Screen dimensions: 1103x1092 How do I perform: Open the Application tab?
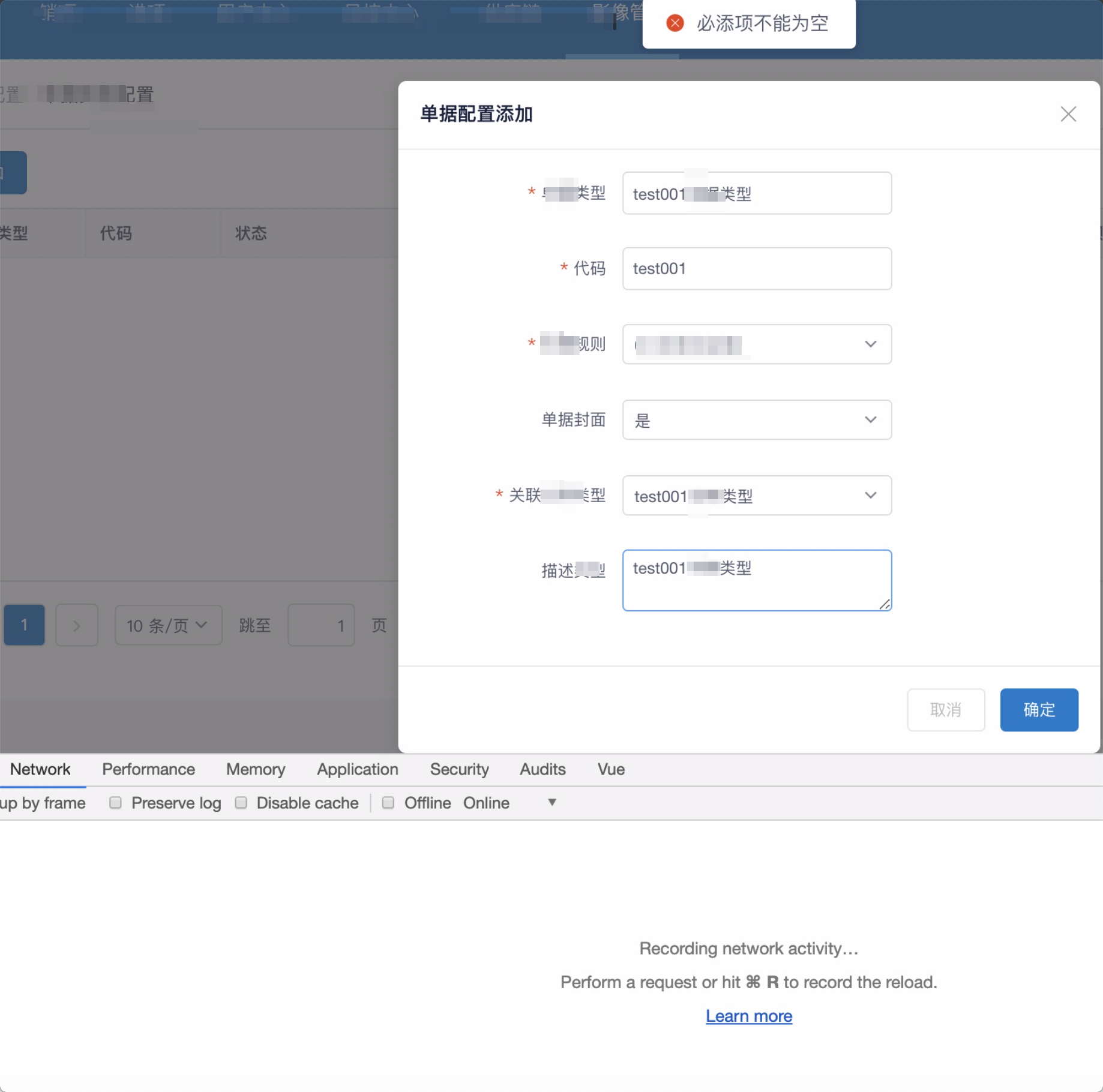[x=358, y=769]
